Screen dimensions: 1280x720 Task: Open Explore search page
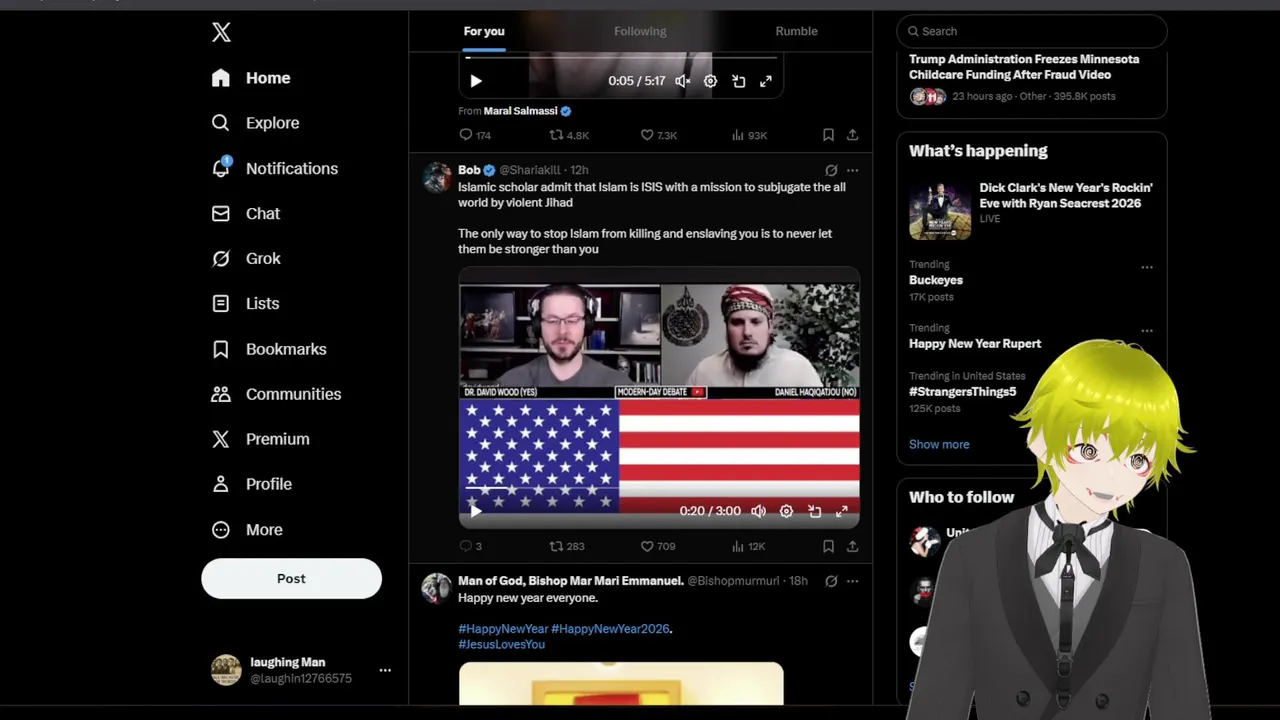point(255,123)
